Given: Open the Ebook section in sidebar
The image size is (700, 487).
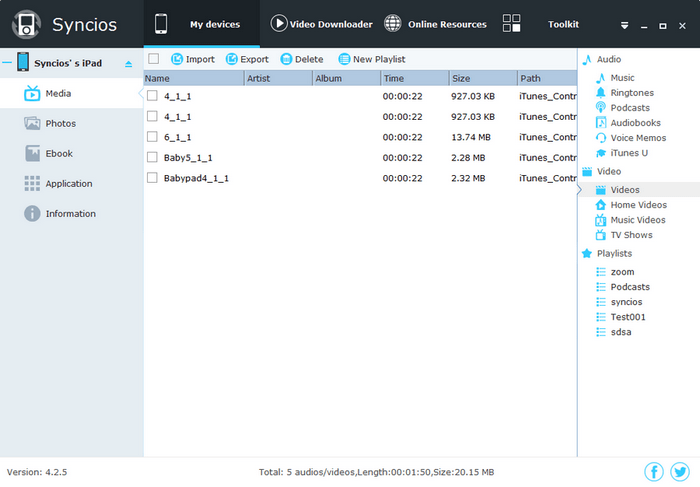Looking at the screenshot, I should (59, 154).
